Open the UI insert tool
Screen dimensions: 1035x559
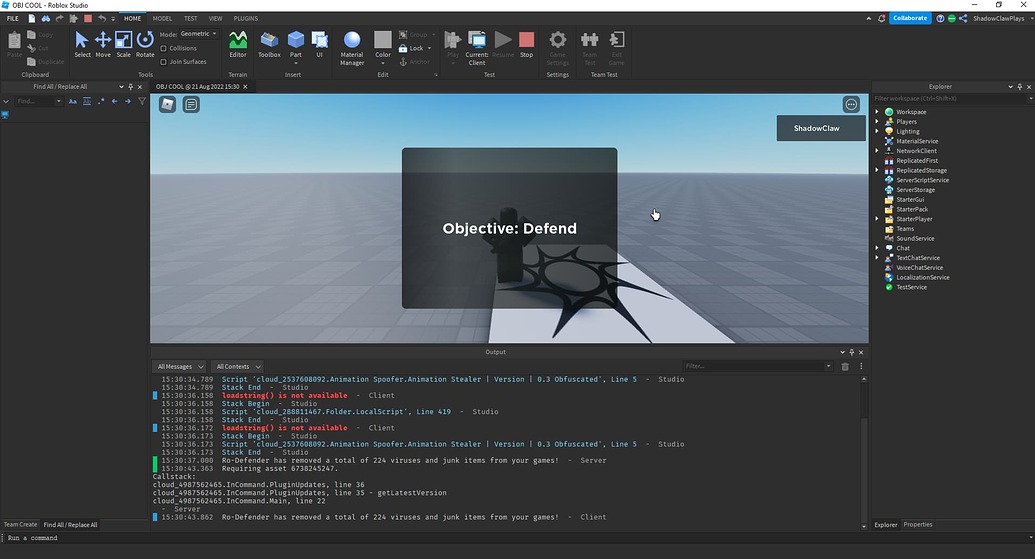pos(319,45)
